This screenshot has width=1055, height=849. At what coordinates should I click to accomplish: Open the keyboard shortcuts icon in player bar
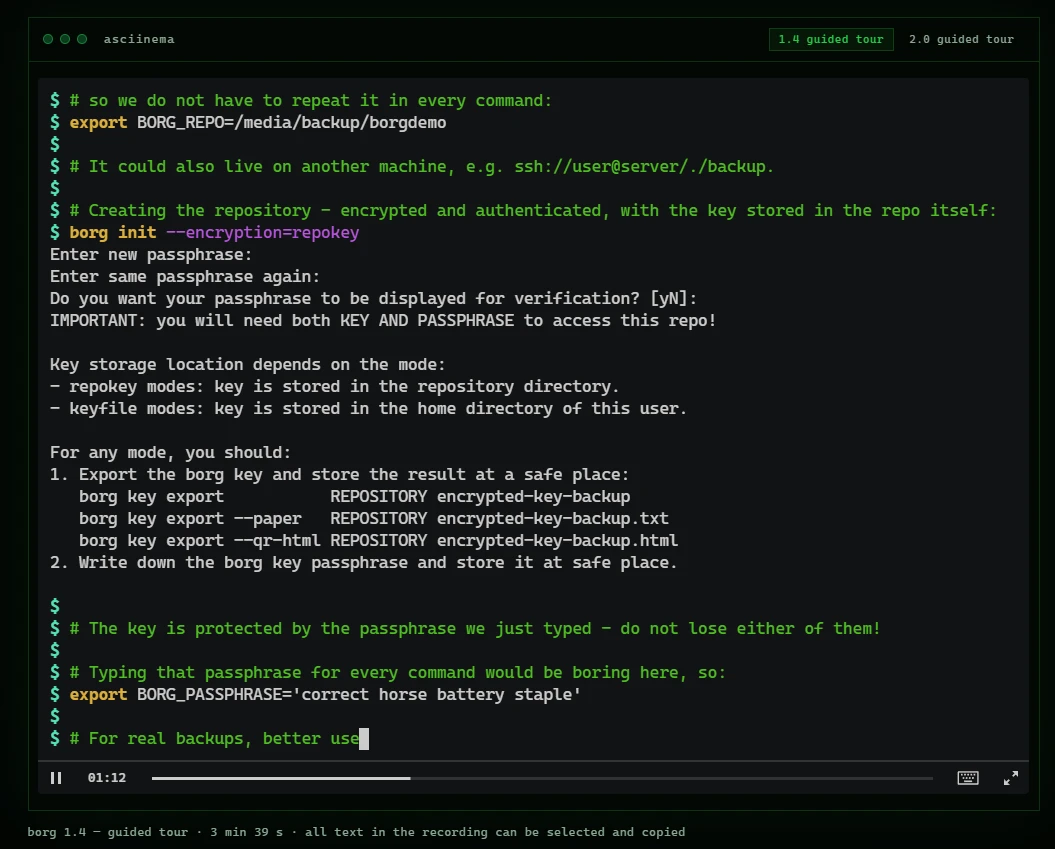point(968,778)
